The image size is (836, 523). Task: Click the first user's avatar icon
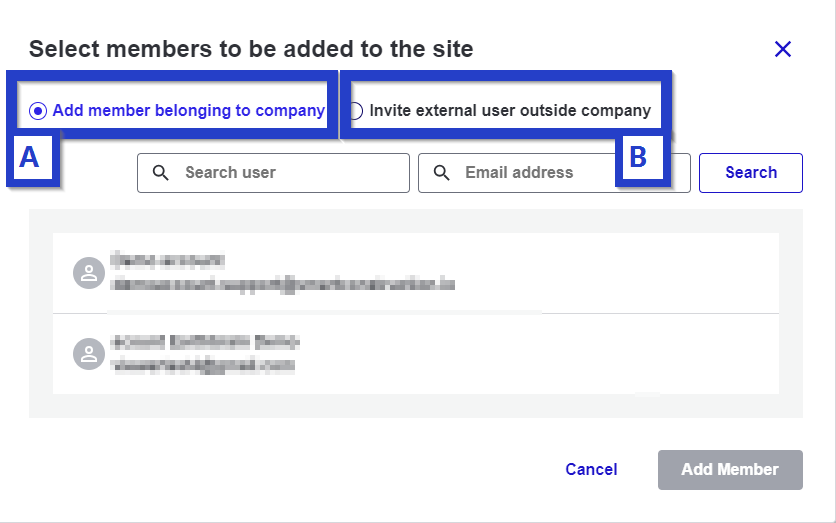pyautogui.click(x=89, y=273)
